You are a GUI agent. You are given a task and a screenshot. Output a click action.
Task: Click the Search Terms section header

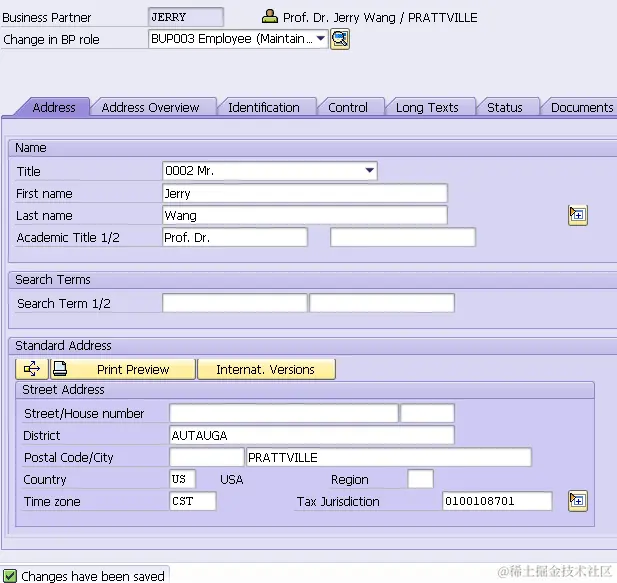[x=52, y=279]
